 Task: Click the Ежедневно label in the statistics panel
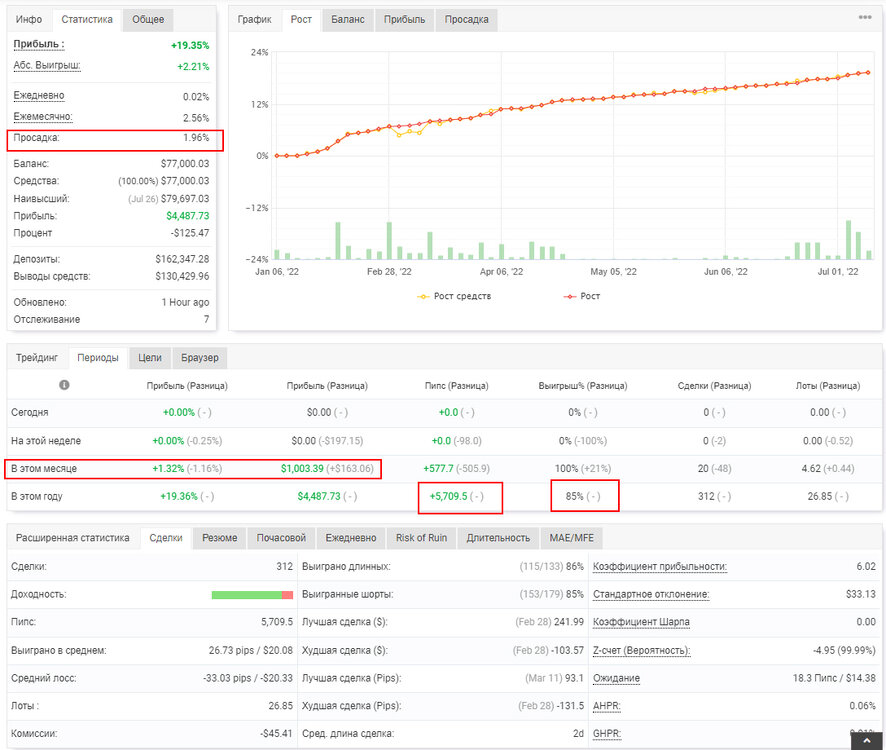click(x=39, y=96)
